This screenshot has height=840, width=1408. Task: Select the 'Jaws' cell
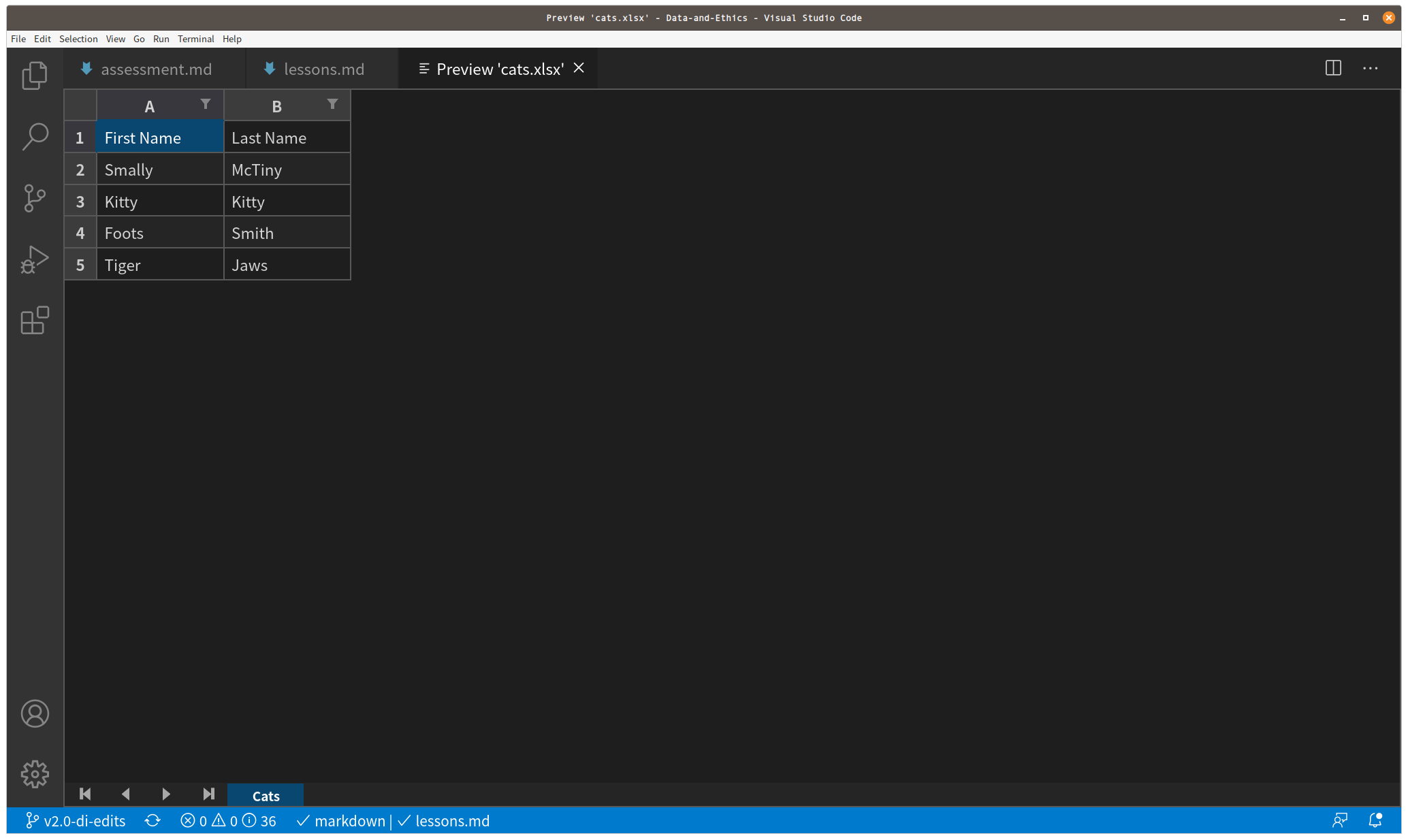pyautogui.click(x=287, y=265)
